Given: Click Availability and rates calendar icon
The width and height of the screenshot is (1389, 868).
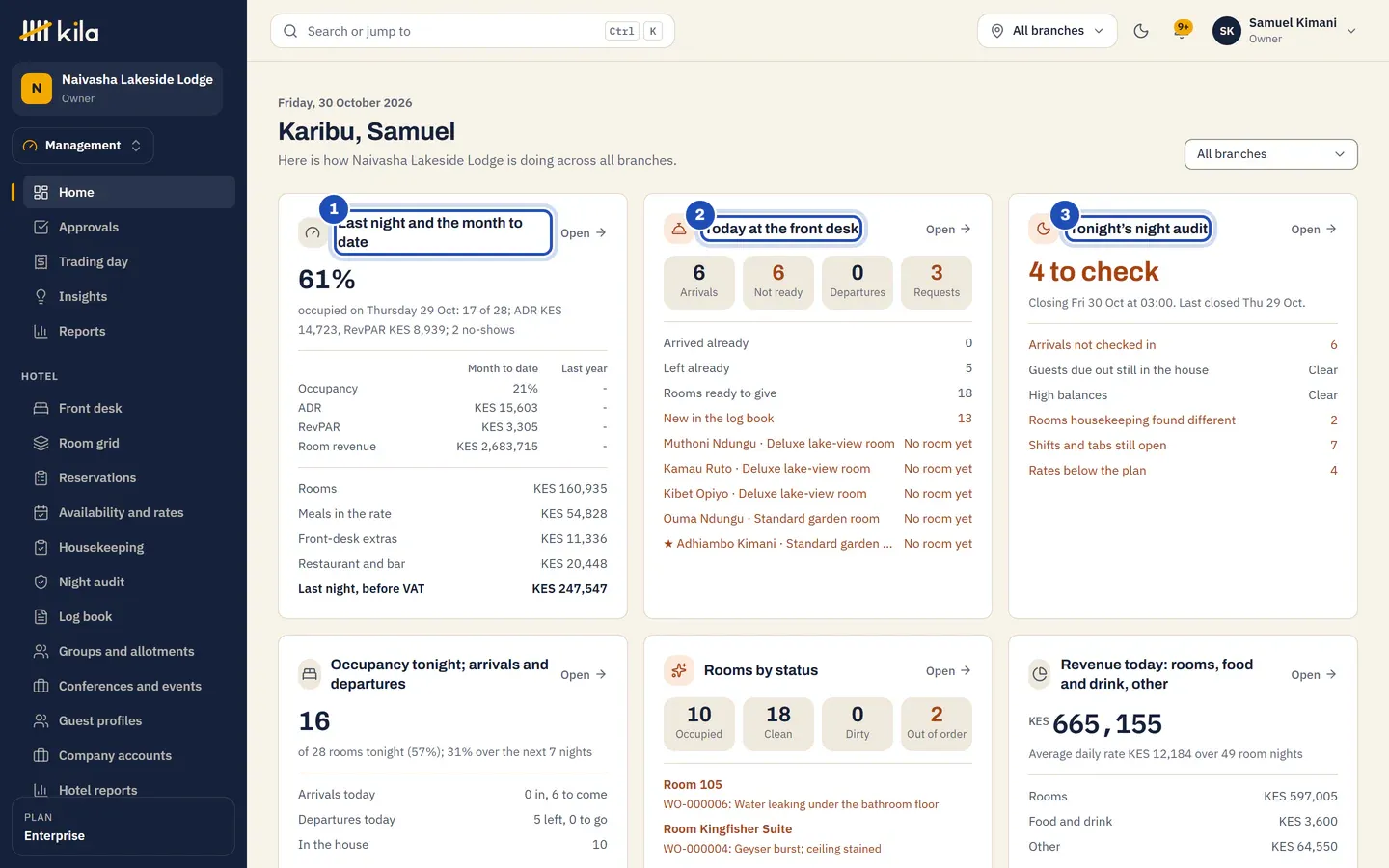Looking at the screenshot, I should click(x=41, y=513).
